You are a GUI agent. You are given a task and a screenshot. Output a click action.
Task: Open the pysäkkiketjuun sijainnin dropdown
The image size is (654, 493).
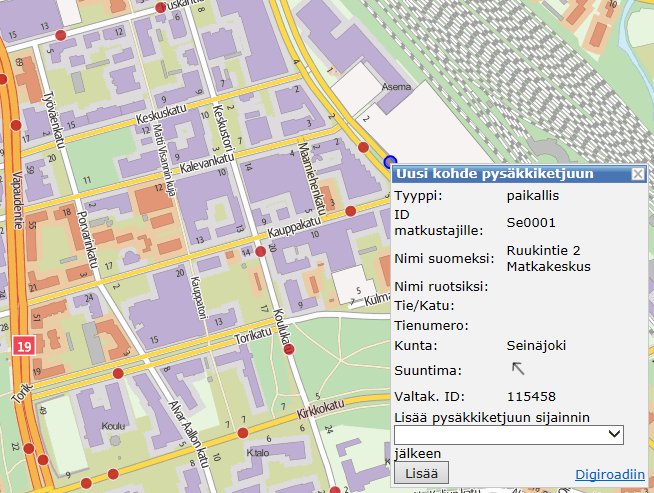(x=509, y=435)
